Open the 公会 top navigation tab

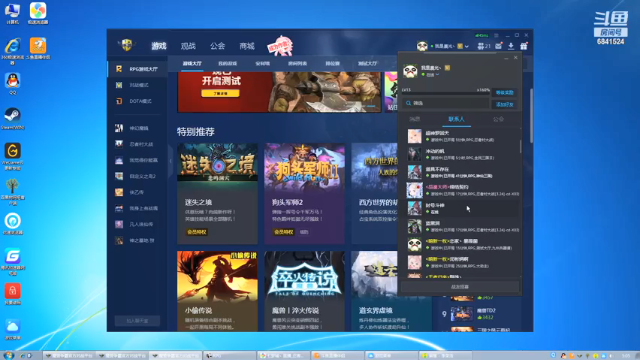tap(218, 46)
